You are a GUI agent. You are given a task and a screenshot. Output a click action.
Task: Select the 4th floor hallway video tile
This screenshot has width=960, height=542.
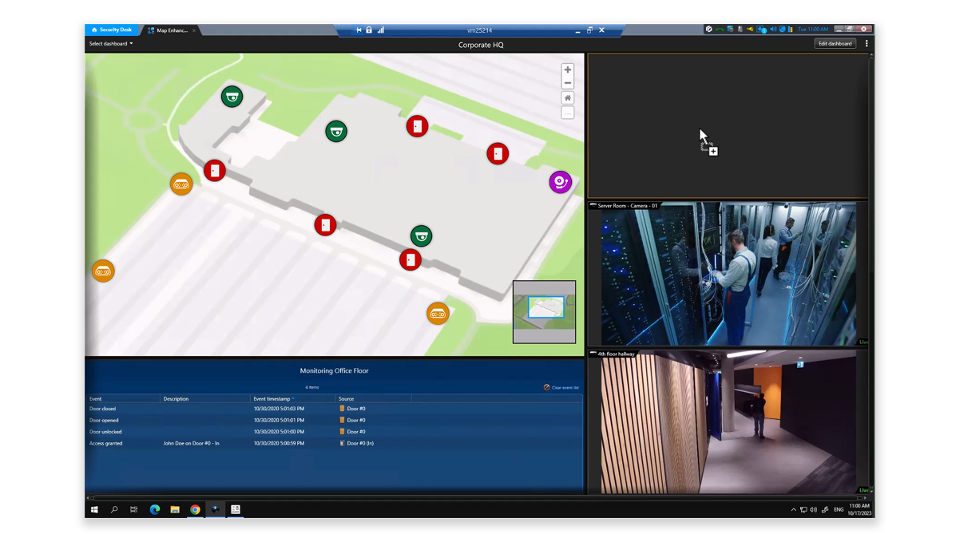(x=728, y=422)
